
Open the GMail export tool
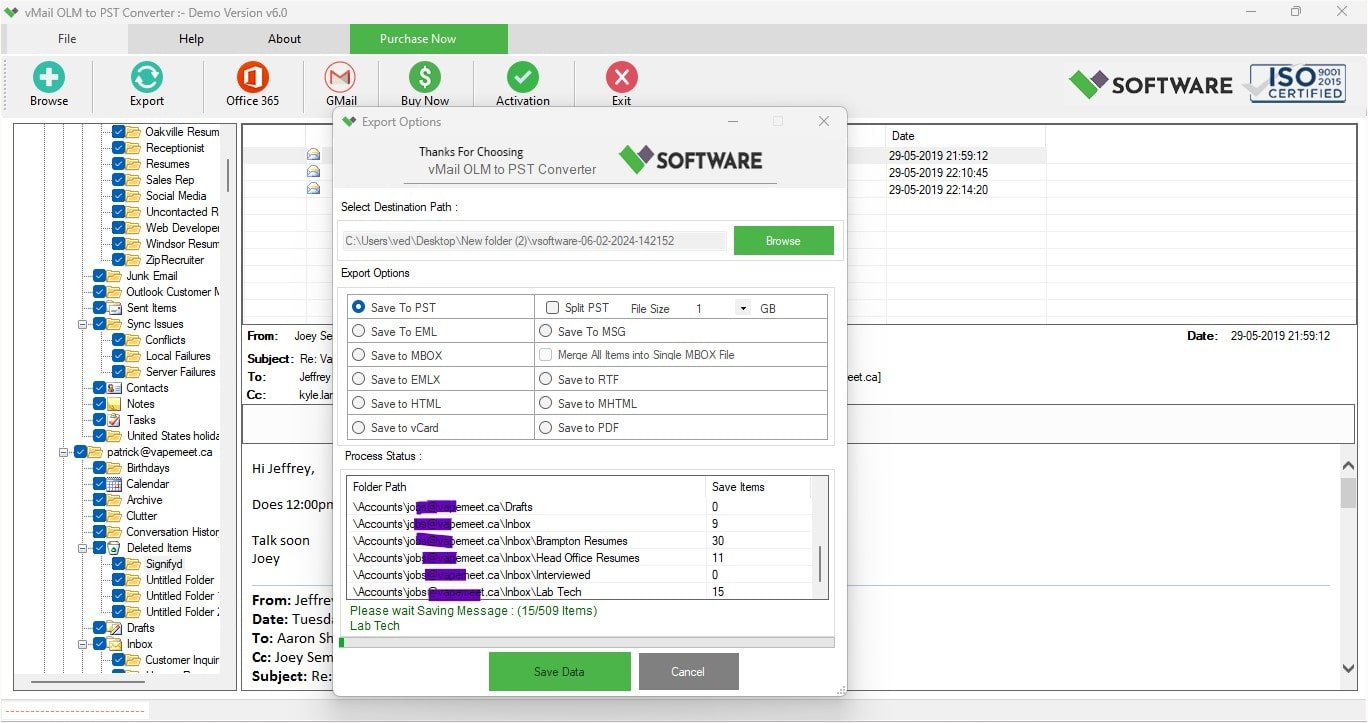(340, 78)
